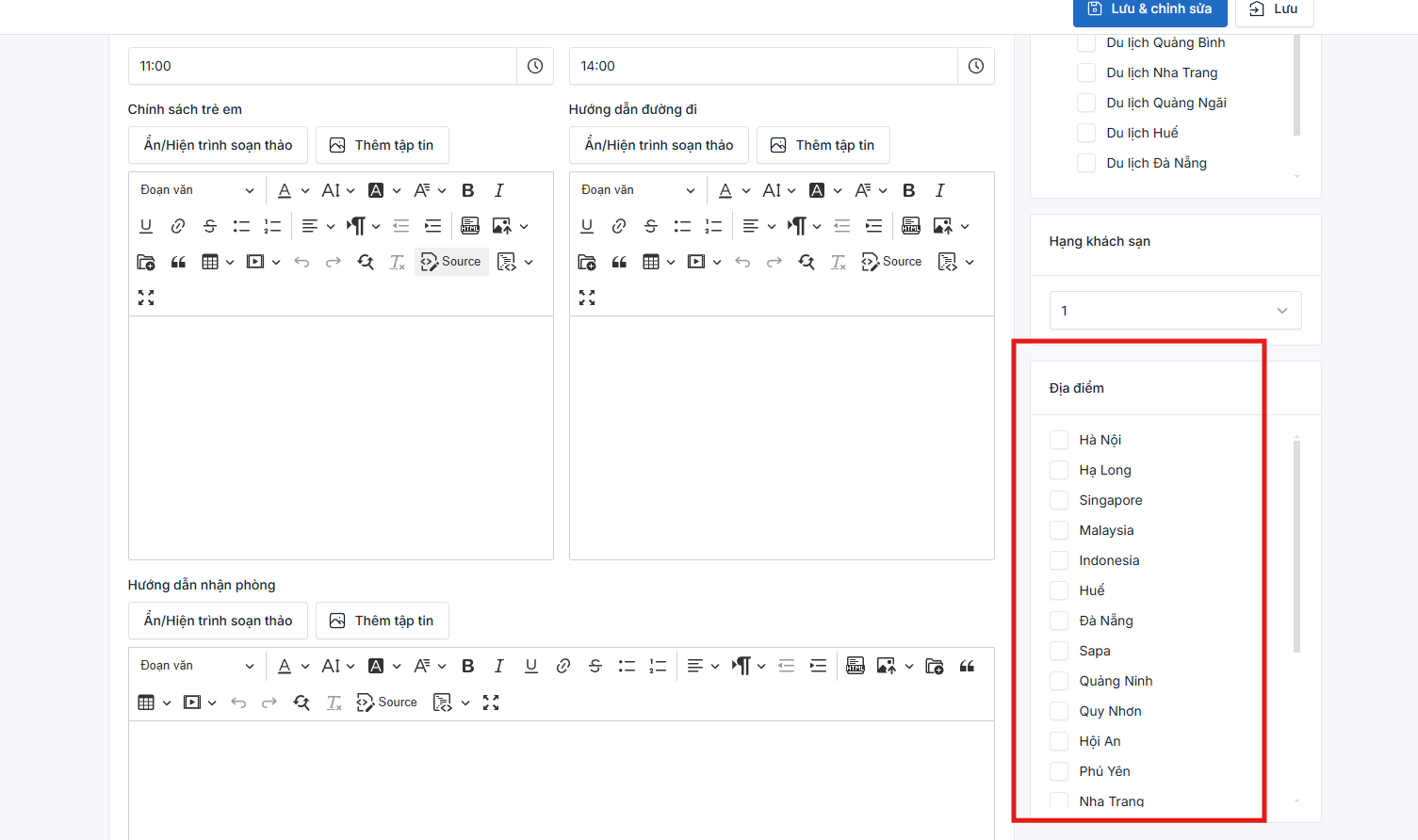This screenshot has height=840, width=1418.
Task: Check the Hà Nội location checkbox
Action: click(1059, 440)
